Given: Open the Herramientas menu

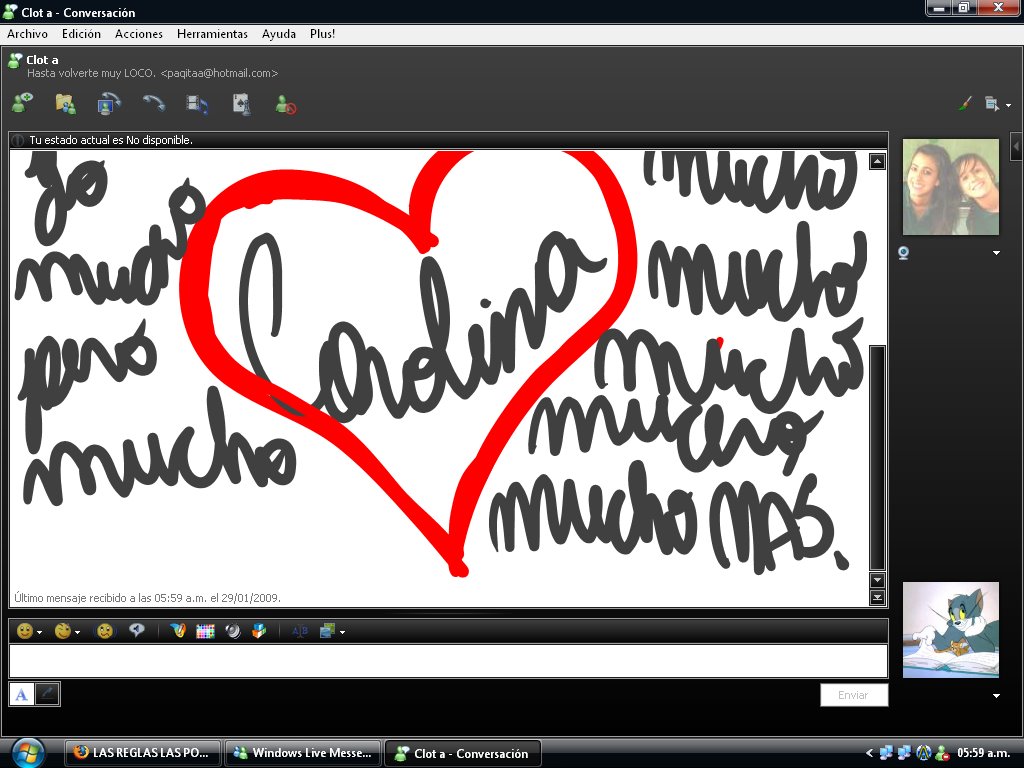Looking at the screenshot, I should (212, 34).
